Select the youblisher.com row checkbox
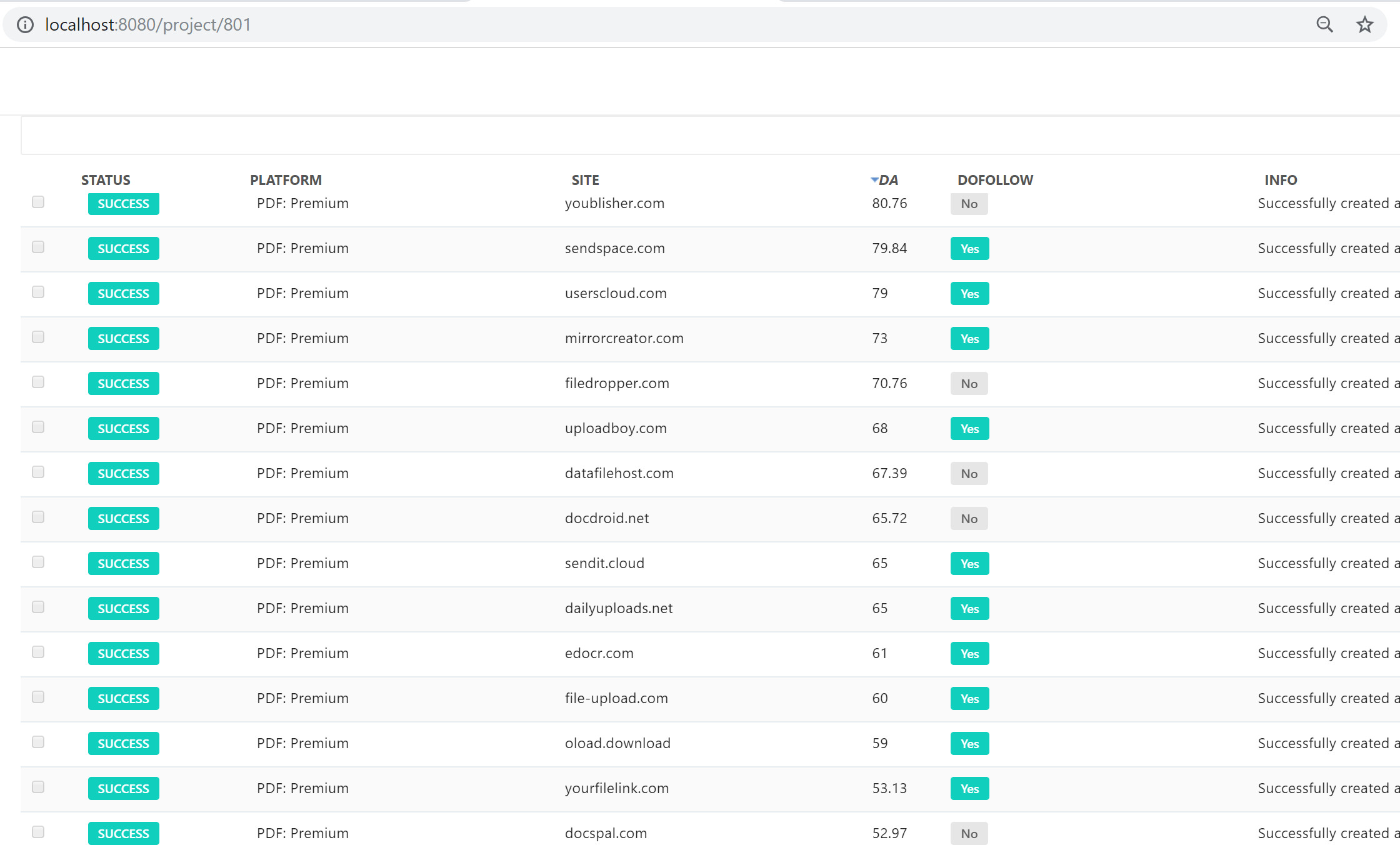The width and height of the screenshot is (1400, 850). click(x=38, y=202)
